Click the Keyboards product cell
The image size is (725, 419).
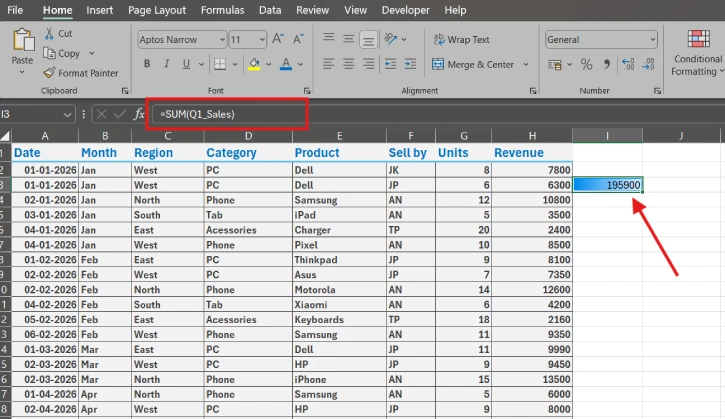339,320
